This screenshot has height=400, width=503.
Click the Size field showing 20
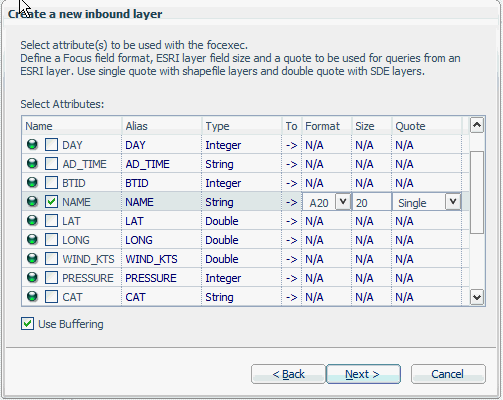click(x=372, y=202)
